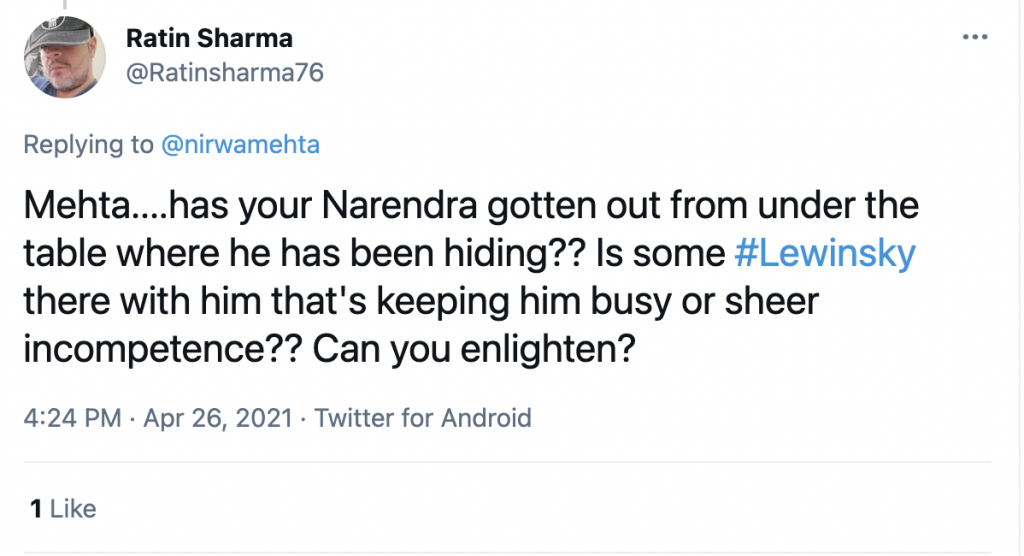Click the word "Sharma" in the display name
1024x556 pixels.
click(x=252, y=39)
